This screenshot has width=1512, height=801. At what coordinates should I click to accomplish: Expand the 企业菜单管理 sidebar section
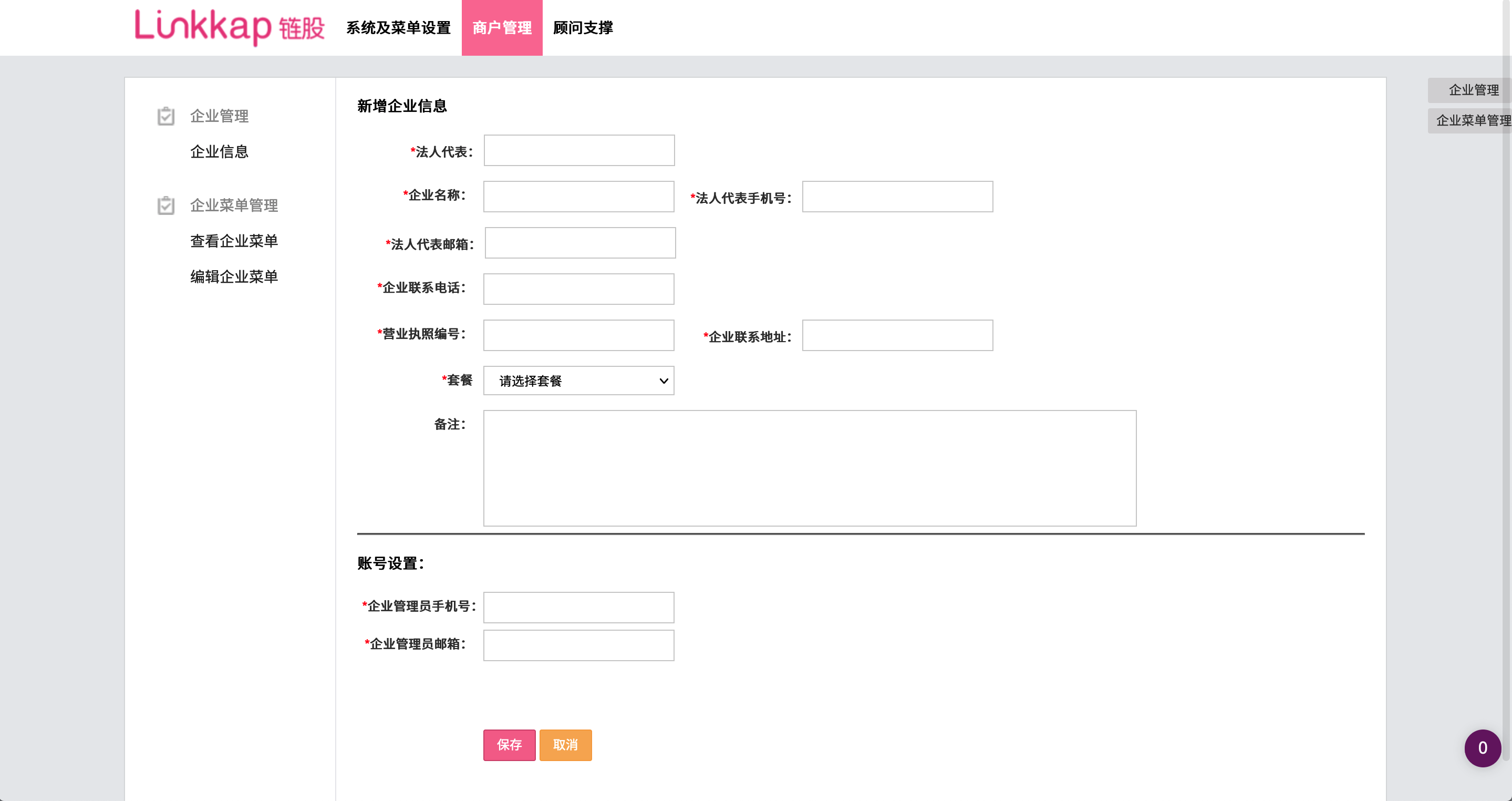tap(234, 206)
